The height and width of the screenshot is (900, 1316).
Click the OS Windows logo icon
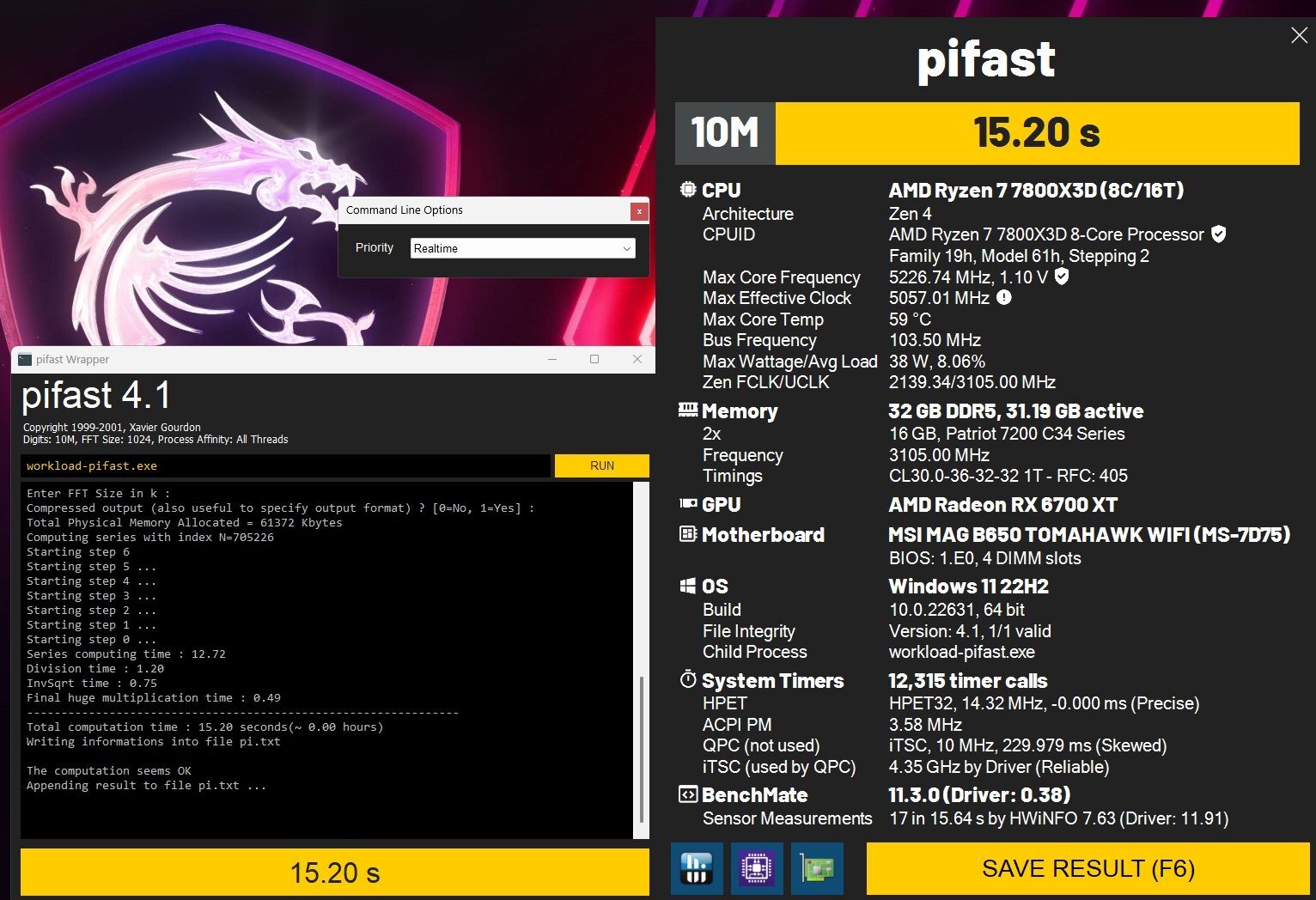click(x=688, y=586)
